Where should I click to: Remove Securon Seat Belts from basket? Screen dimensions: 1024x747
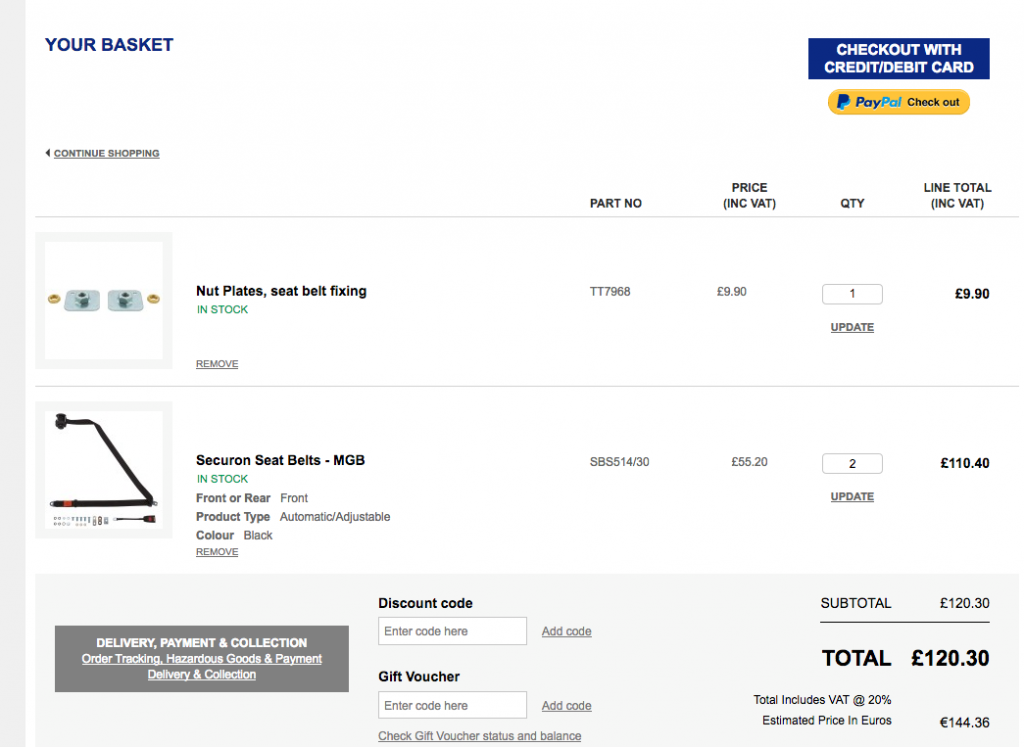217,552
